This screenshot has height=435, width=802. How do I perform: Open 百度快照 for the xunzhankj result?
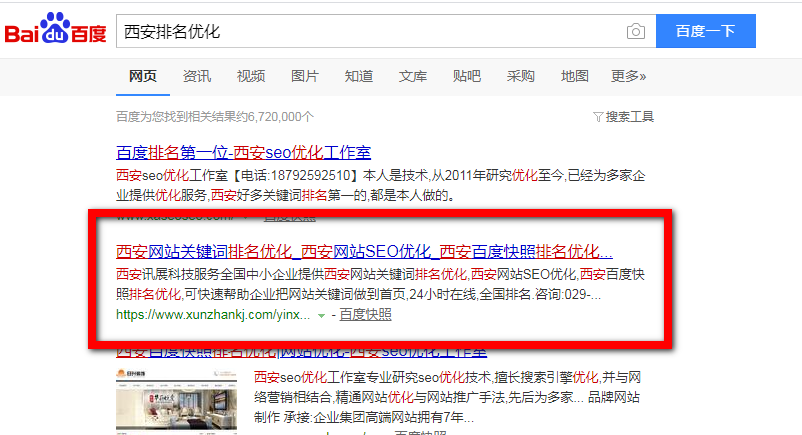[365, 314]
